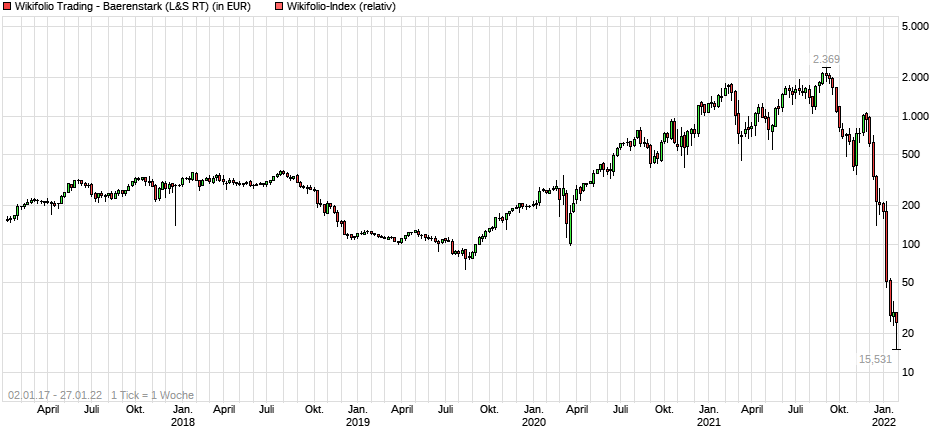Click the March 2020 crash candle near 100
940x435 pixels.
click(x=570, y=226)
